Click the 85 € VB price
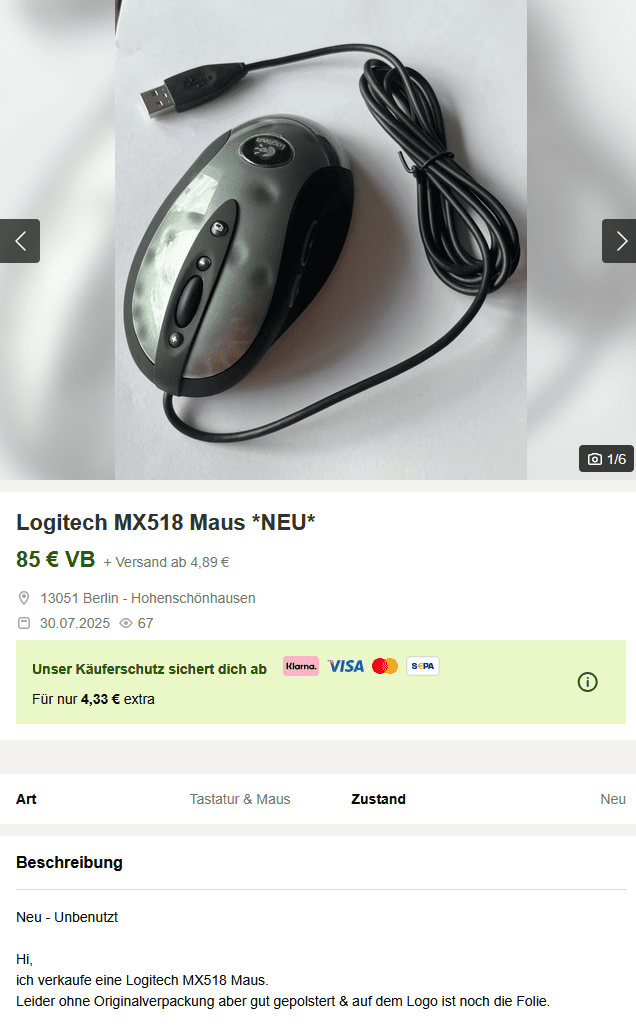Screen dimensions: 636x1026 [x=56, y=559]
